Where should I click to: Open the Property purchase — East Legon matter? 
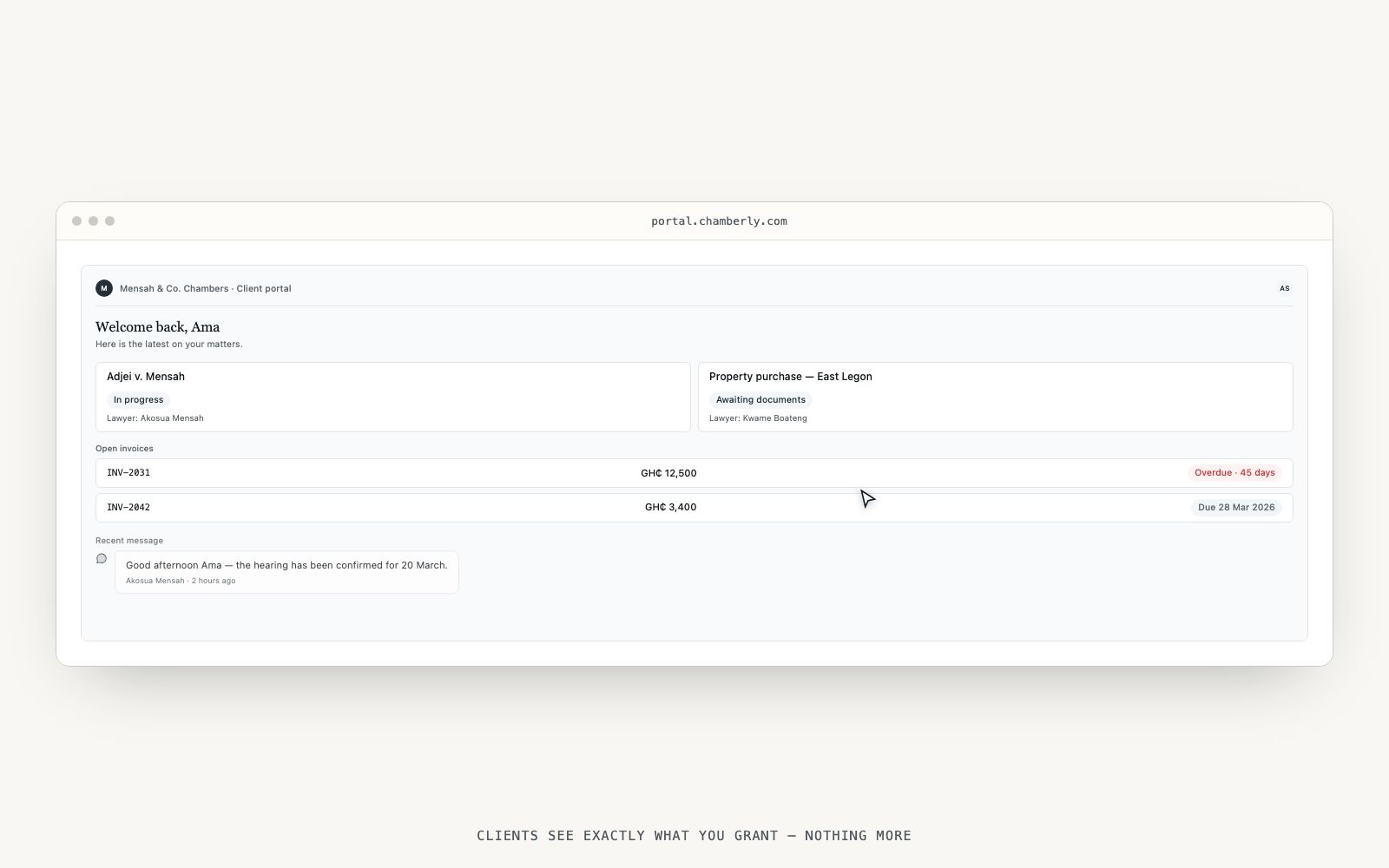(996, 397)
